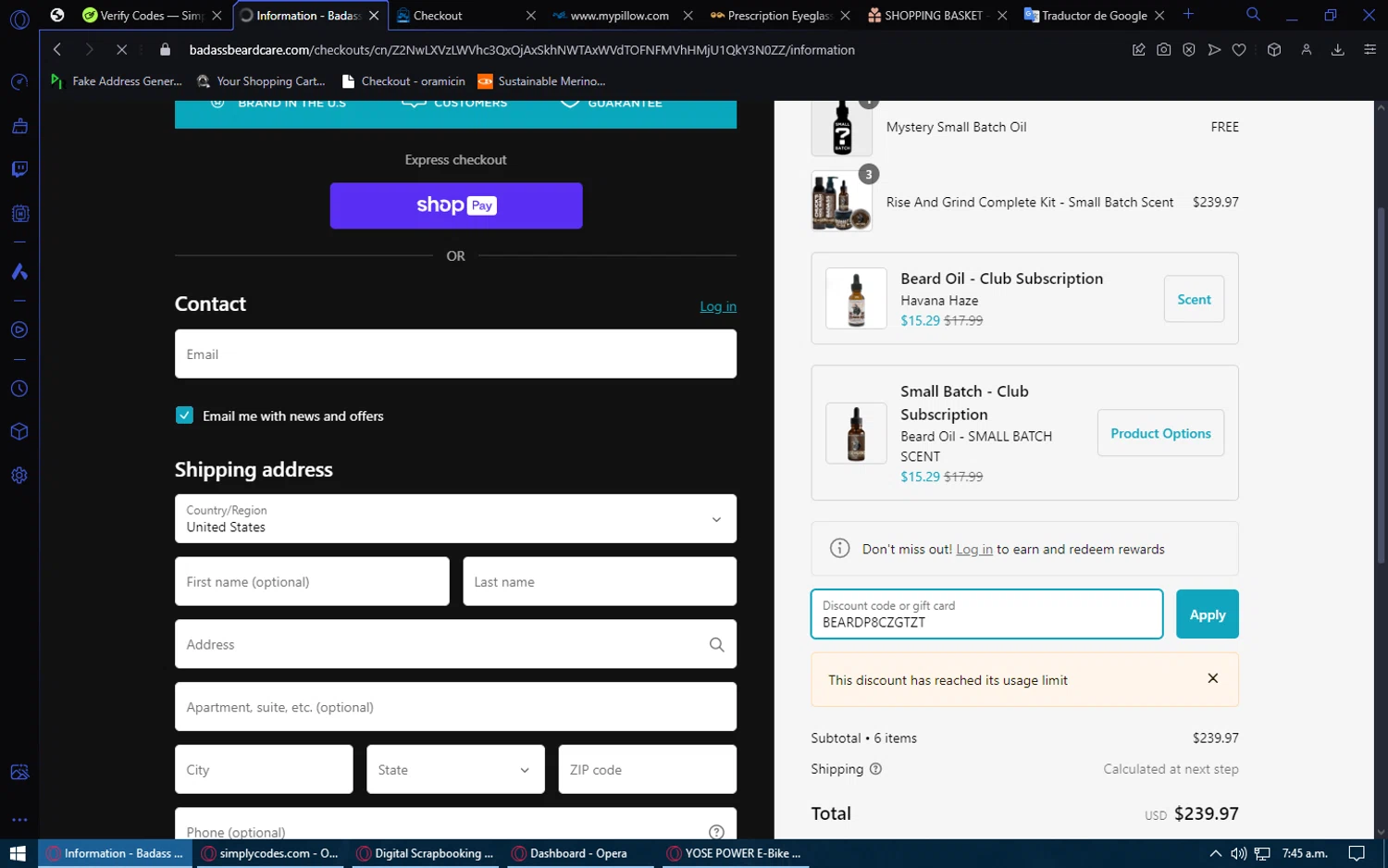Click the Last name field
The height and width of the screenshot is (868, 1388).
pyautogui.click(x=600, y=581)
